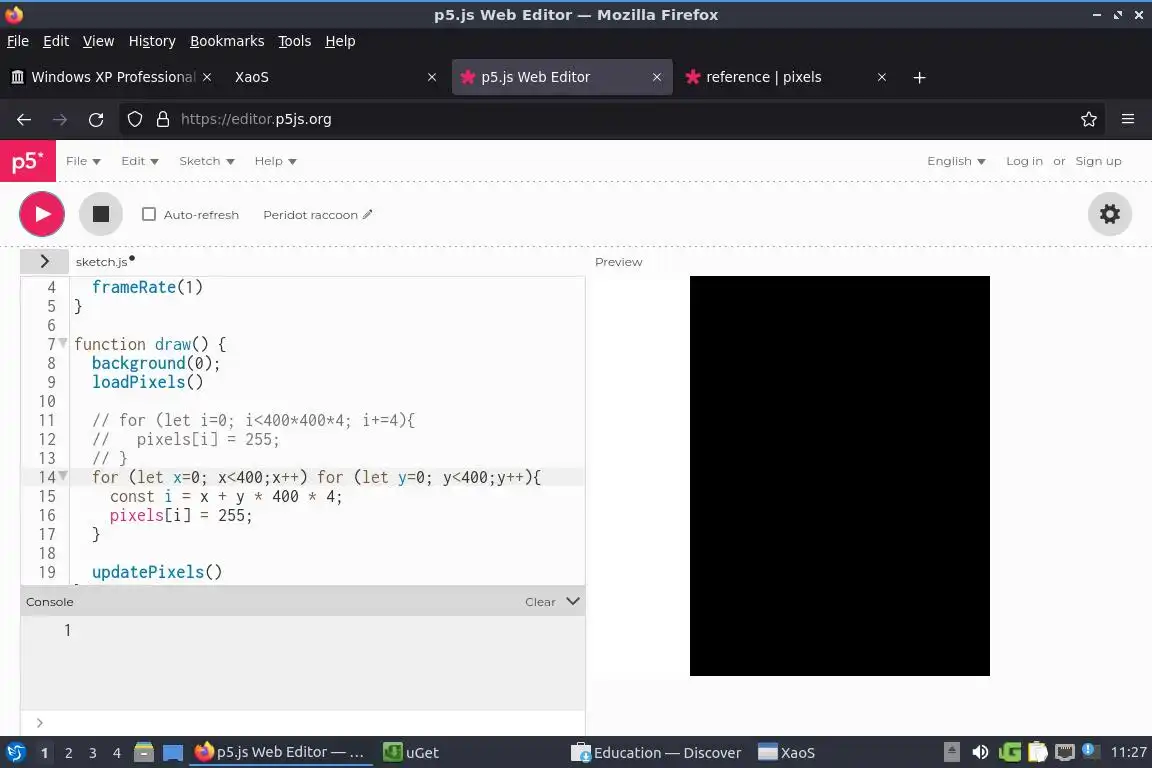Open Firefox View menu
The width and height of the screenshot is (1152, 768).
point(98,41)
